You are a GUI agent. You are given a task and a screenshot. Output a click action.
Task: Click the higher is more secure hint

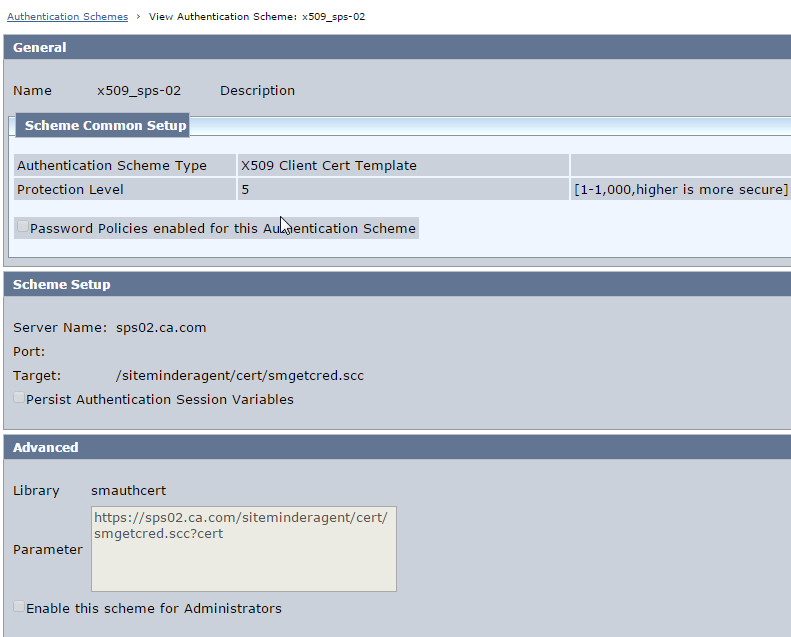(681, 190)
